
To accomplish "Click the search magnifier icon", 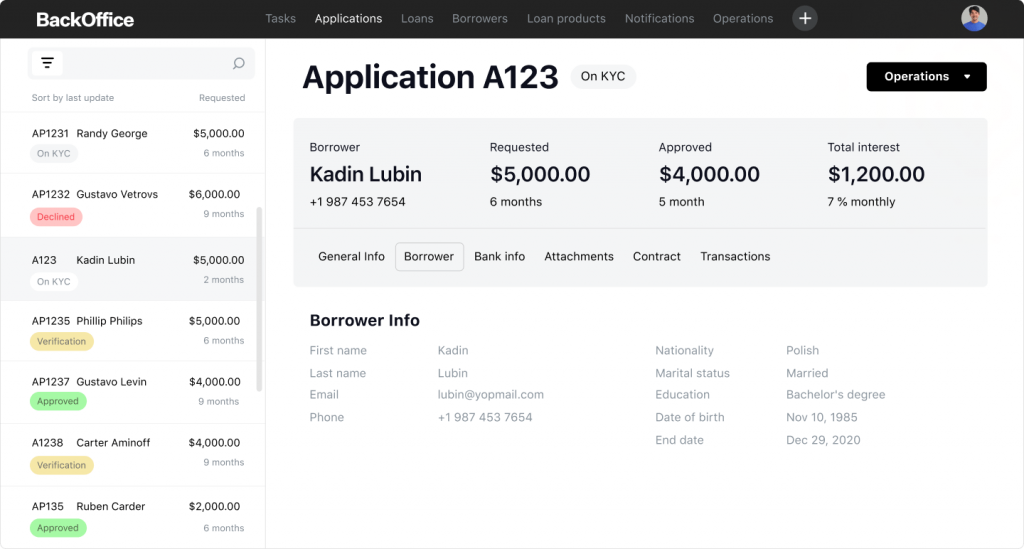I will coord(238,64).
